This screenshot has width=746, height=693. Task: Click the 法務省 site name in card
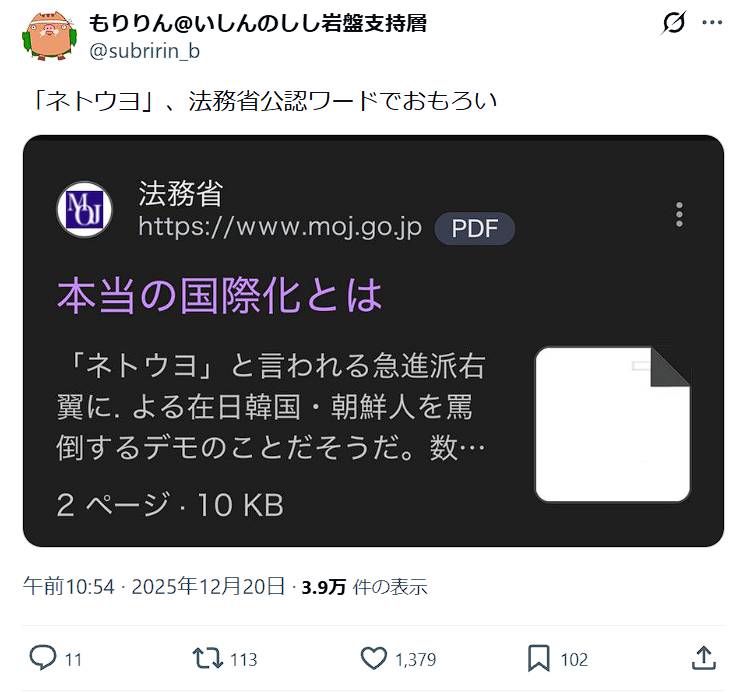click(x=180, y=194)
